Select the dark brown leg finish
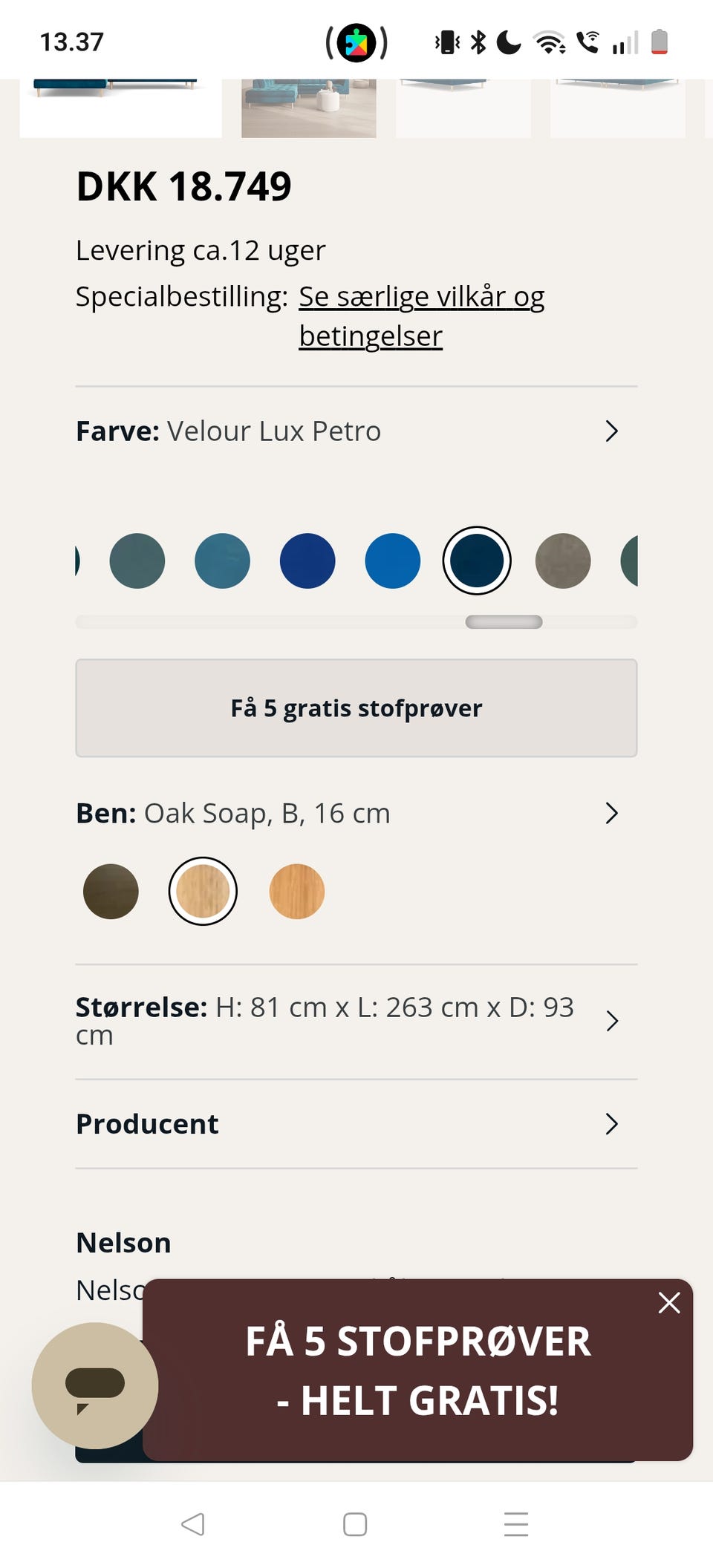 (x=111, y=892)
